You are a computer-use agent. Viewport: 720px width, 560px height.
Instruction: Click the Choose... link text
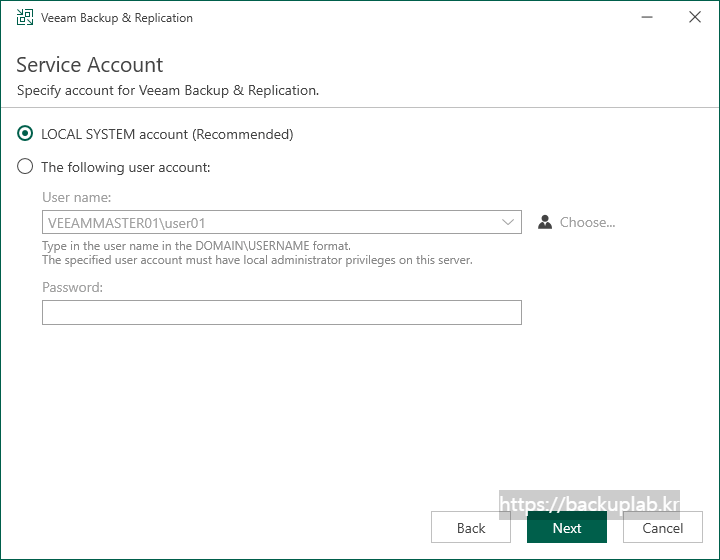(587, 223)
